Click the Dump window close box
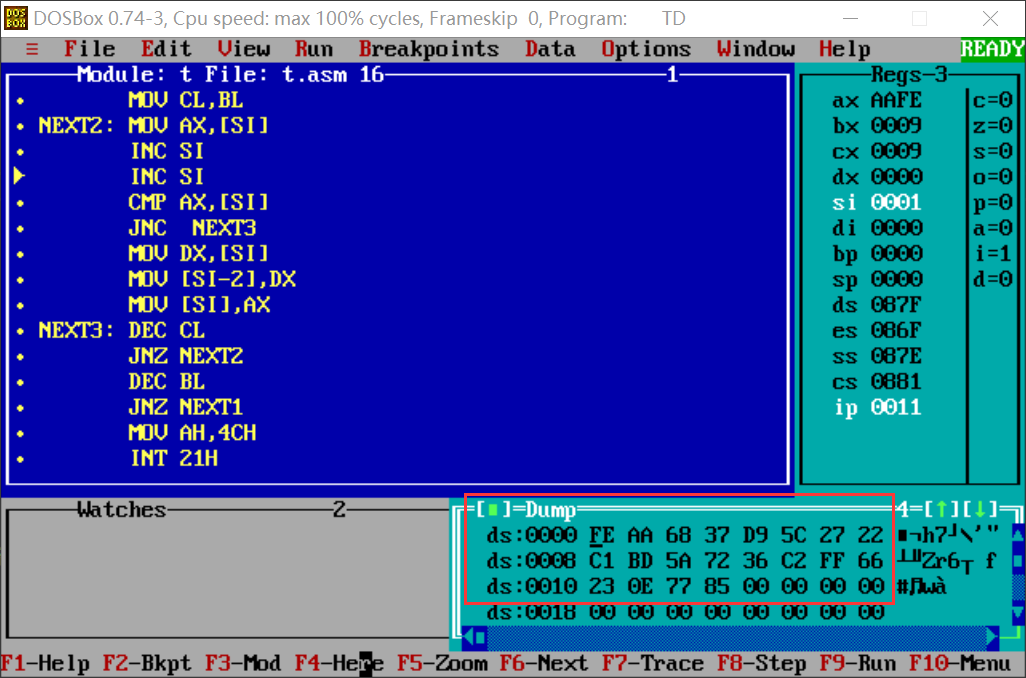1026x678 pixels. 493,509
